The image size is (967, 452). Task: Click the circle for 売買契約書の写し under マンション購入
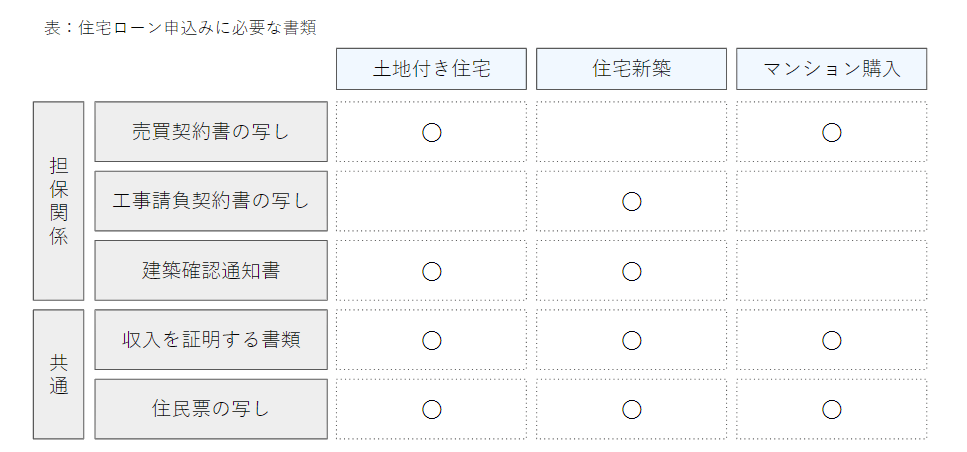pos(831,132)
